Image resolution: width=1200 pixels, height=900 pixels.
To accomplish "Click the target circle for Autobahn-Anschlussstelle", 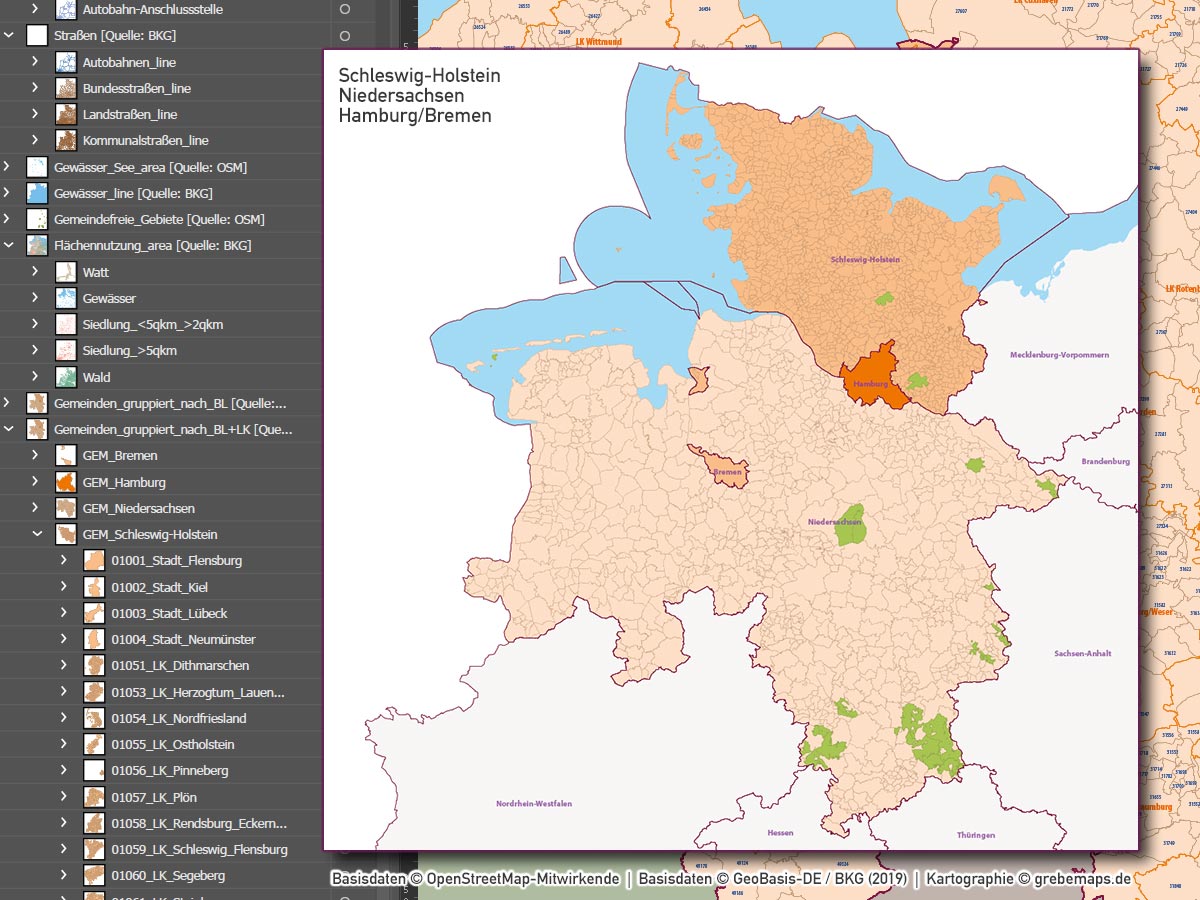I will point(343,10).
